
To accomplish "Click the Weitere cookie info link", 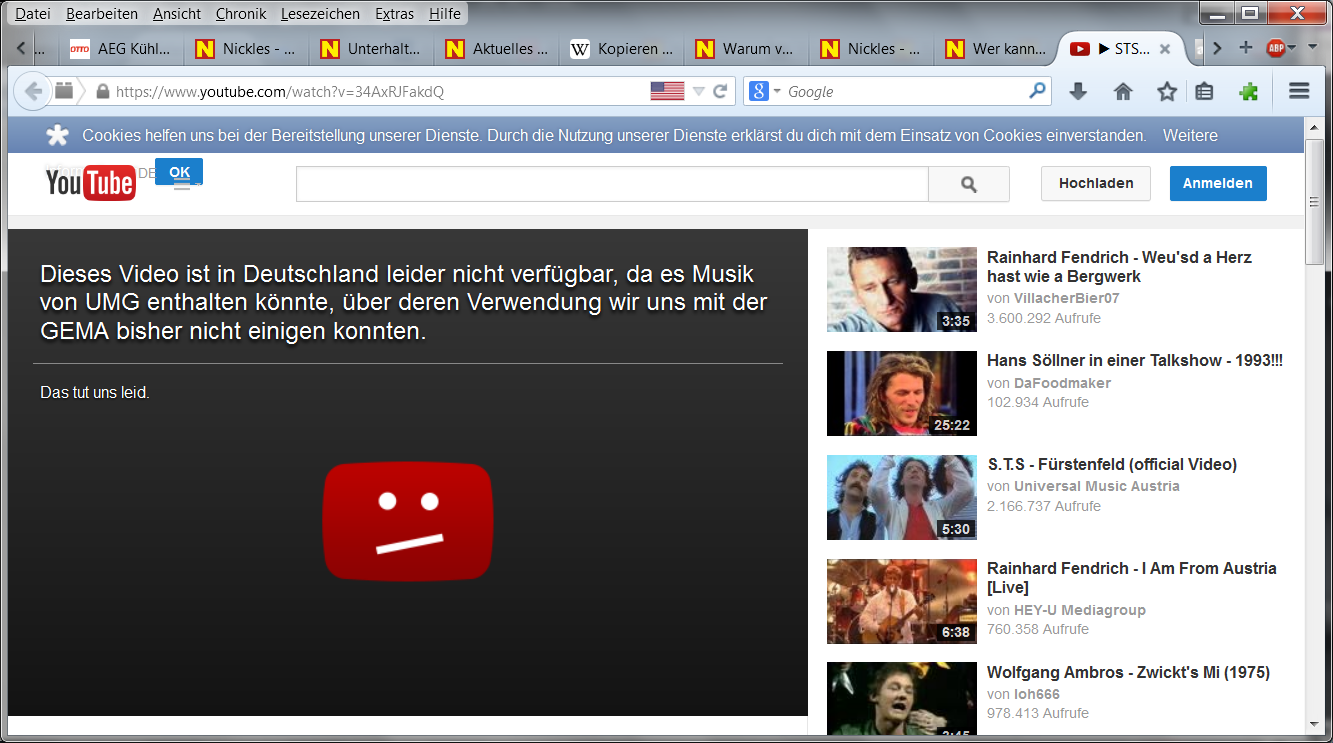I will coord(1190,135).
